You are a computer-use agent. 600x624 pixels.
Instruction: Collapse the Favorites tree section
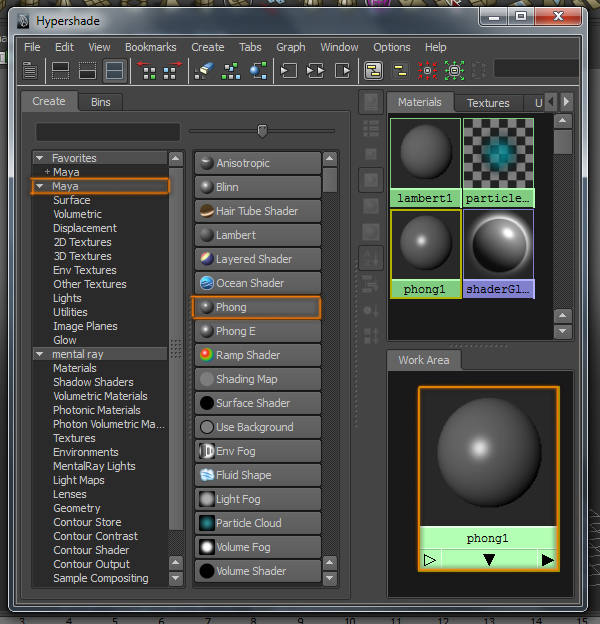tap(39, 158)
